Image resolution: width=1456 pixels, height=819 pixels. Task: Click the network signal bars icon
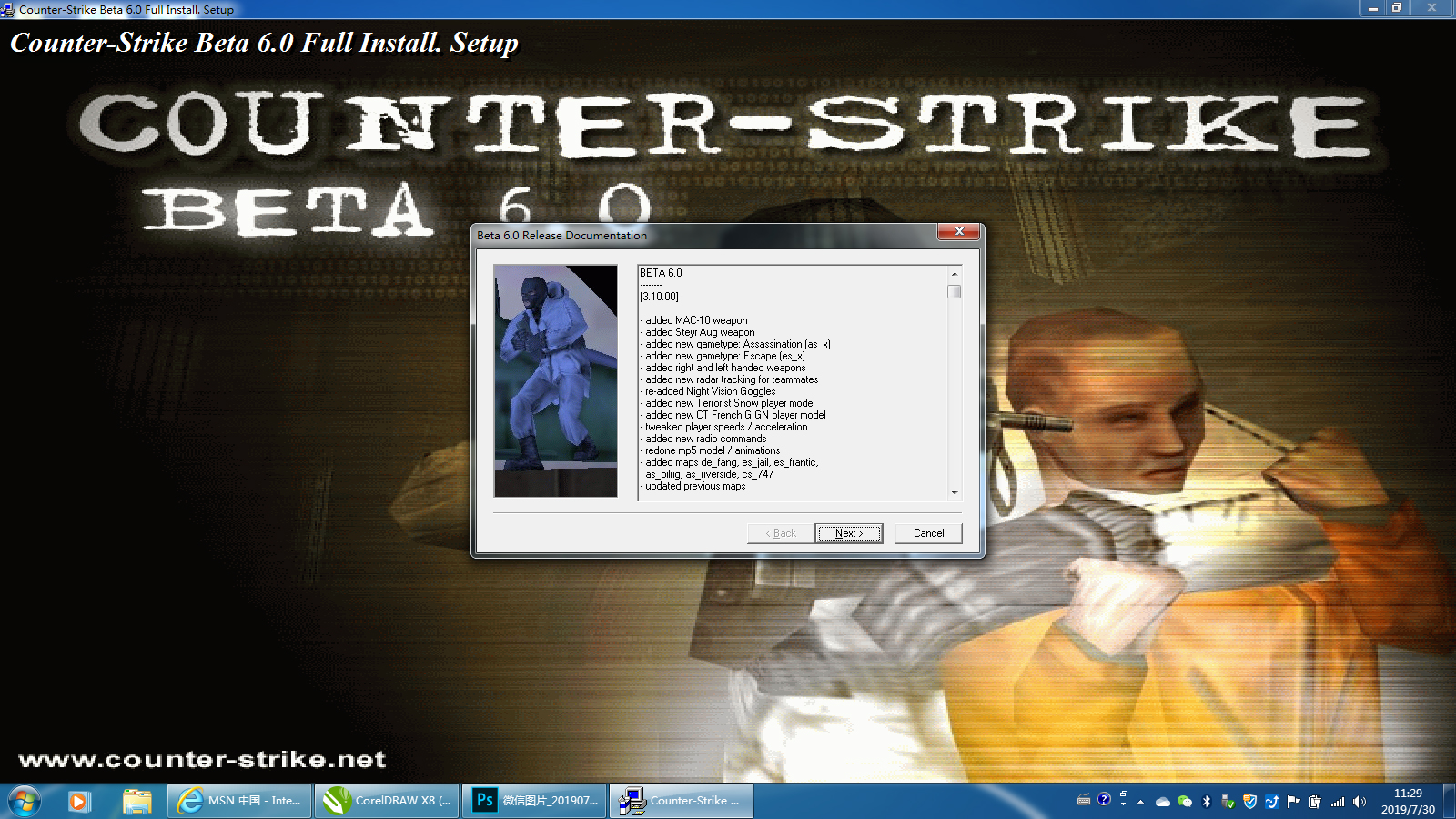[x=1337, y=802]
